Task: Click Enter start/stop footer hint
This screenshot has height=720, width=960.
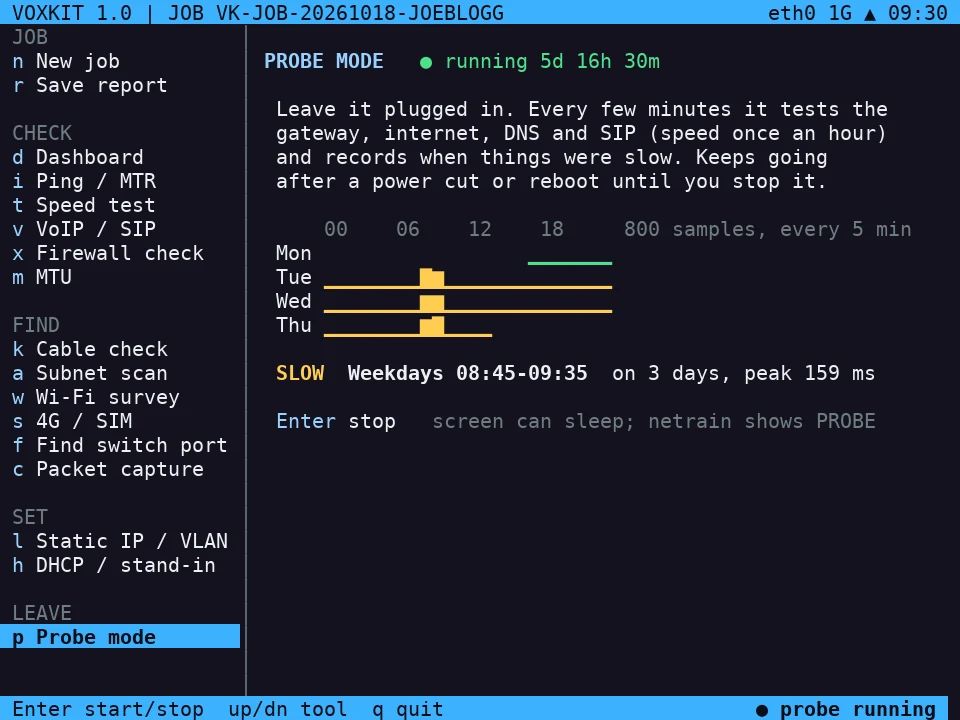Action: [x=108, y=709]
